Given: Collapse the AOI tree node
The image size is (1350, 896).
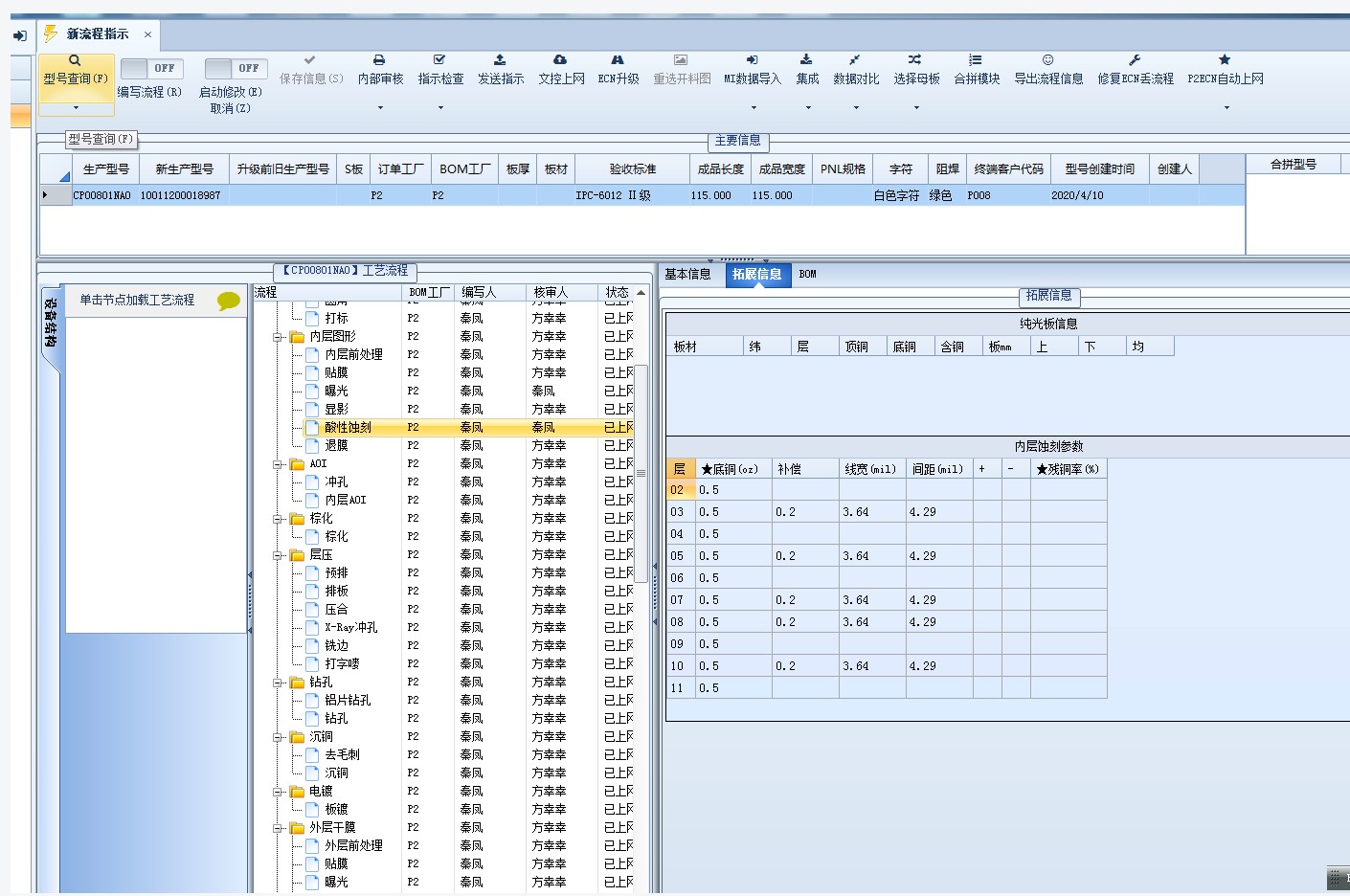Looking at the screenshot, I should pos(278,464).
